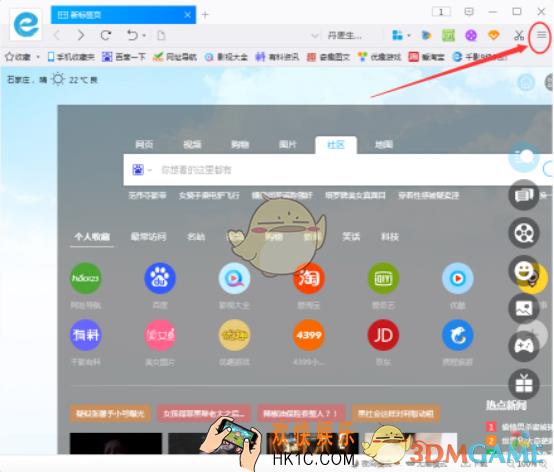554x472 pixels.
Task: Click the orange diamond toolbar icon
Action: pyautogui.click(x=493, y=35)
